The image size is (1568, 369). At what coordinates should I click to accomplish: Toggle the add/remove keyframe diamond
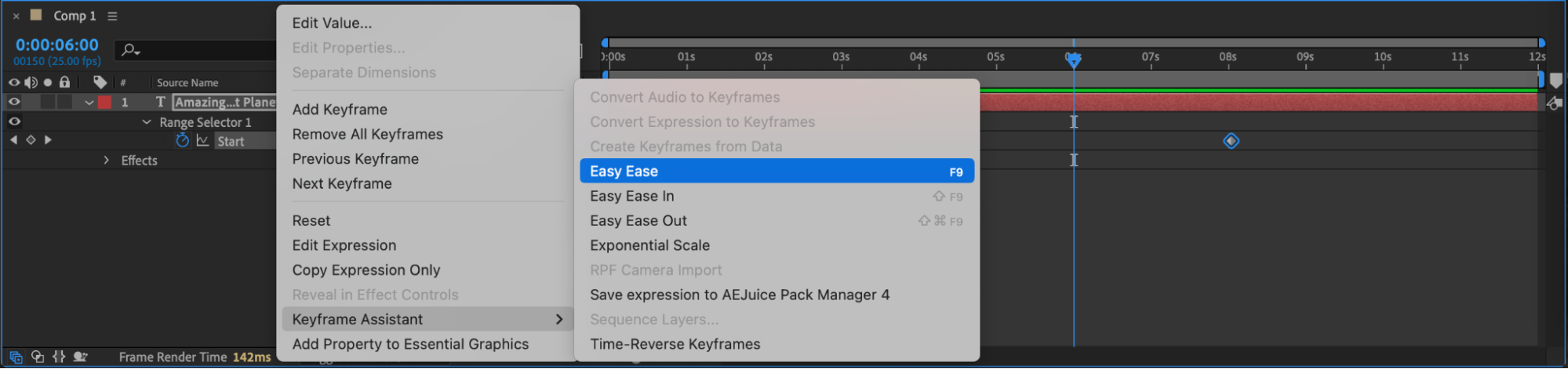tap(31, 139)
